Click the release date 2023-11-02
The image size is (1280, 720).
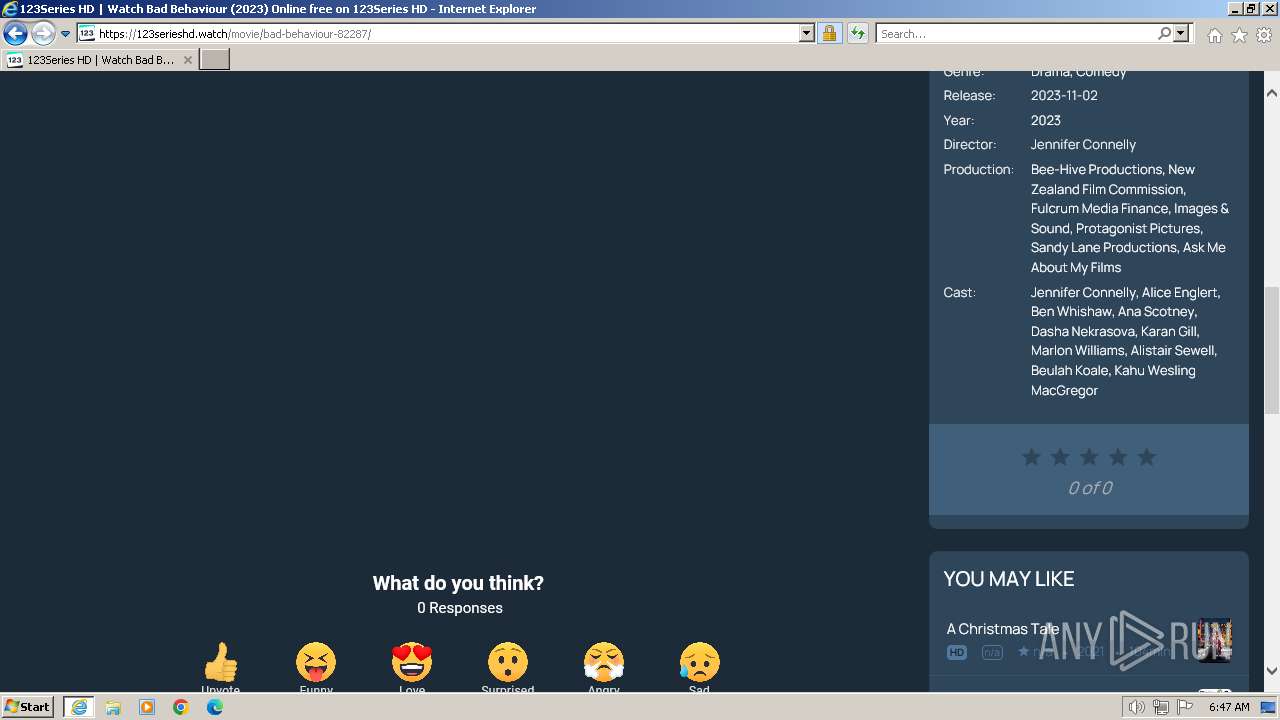click(x=1064, y=95)
